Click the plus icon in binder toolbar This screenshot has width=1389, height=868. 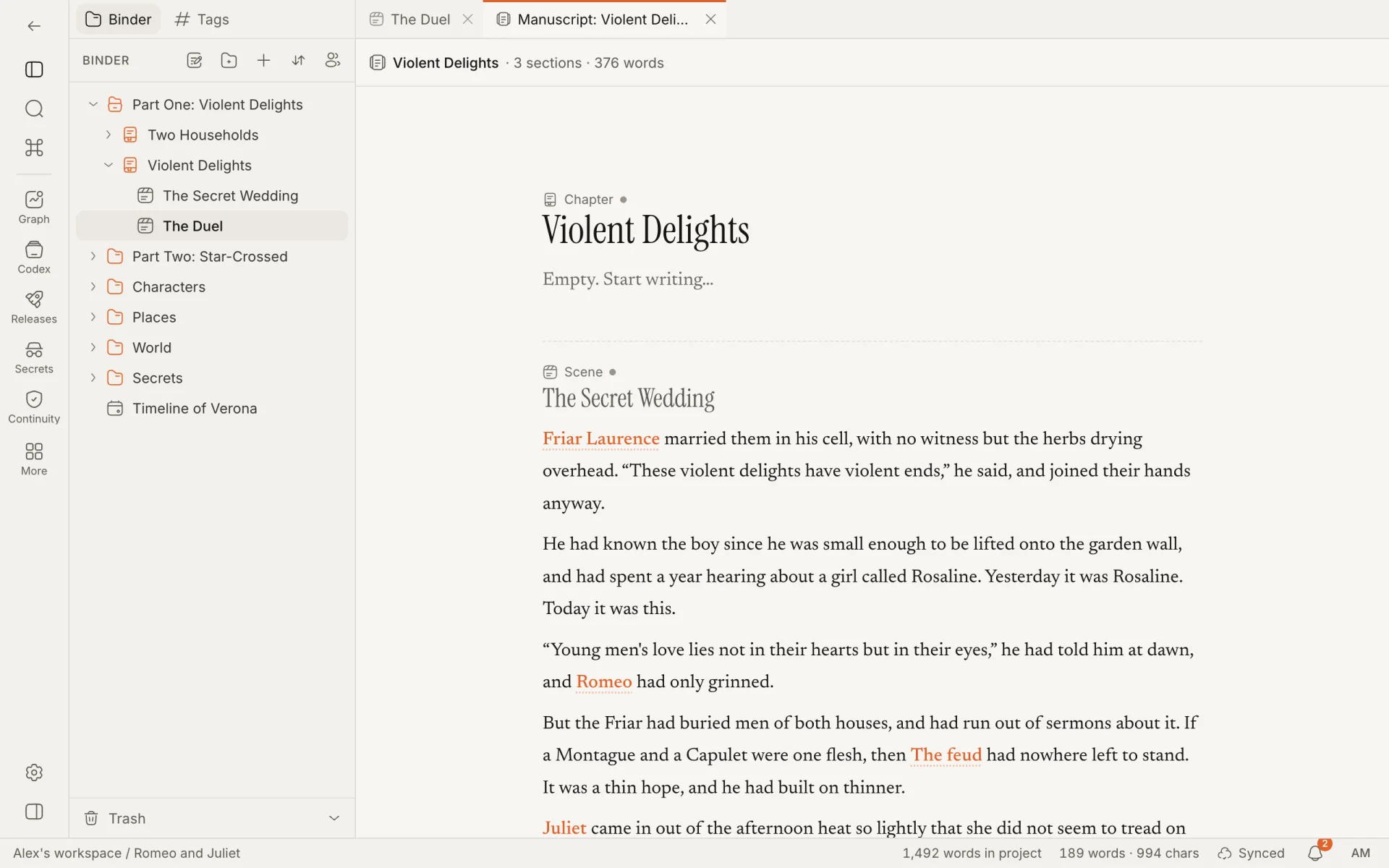click(x=263, y=61)
